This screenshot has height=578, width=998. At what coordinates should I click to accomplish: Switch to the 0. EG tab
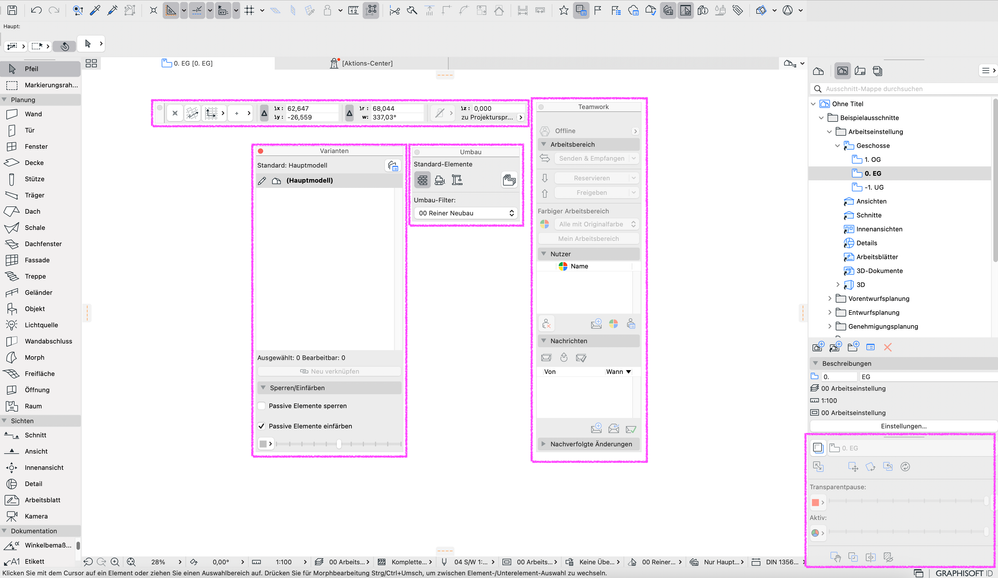tap(187, 63)
